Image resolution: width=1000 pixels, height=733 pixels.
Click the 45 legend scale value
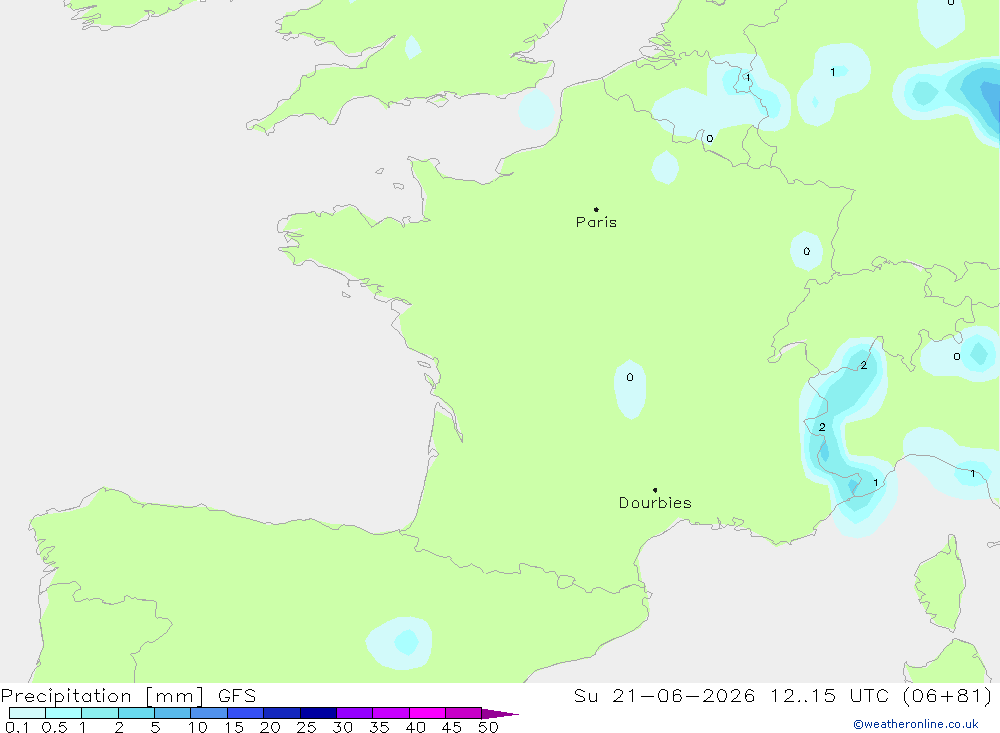click(x=452, y=727)
